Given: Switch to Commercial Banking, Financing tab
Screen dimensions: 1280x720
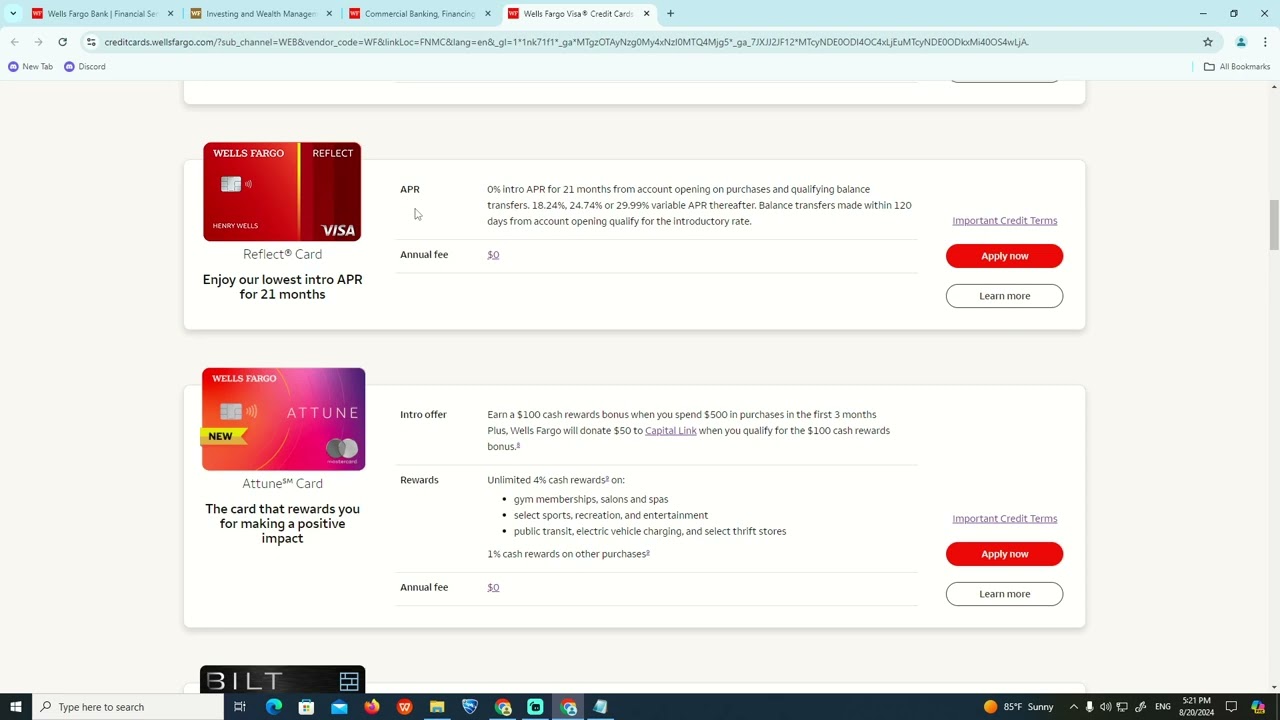Looking at the screenshot, I should pos(420,14).
